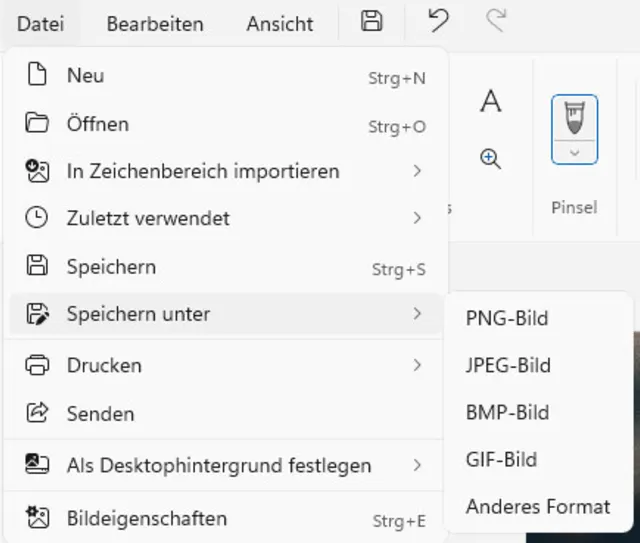
Task: Click the Öffnen folder icon
Action: (37, 124)
